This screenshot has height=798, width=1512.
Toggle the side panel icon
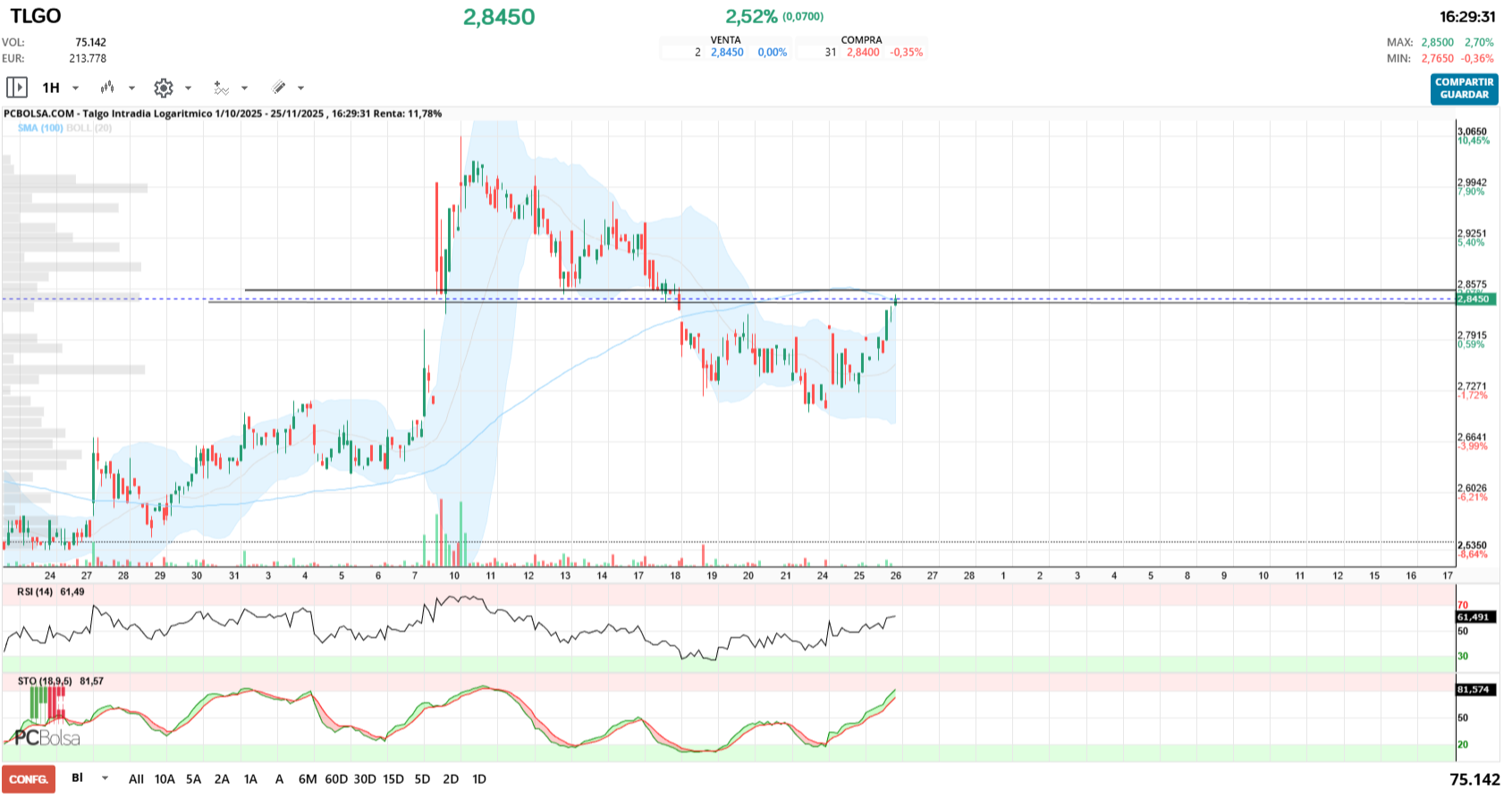[16, 88]
